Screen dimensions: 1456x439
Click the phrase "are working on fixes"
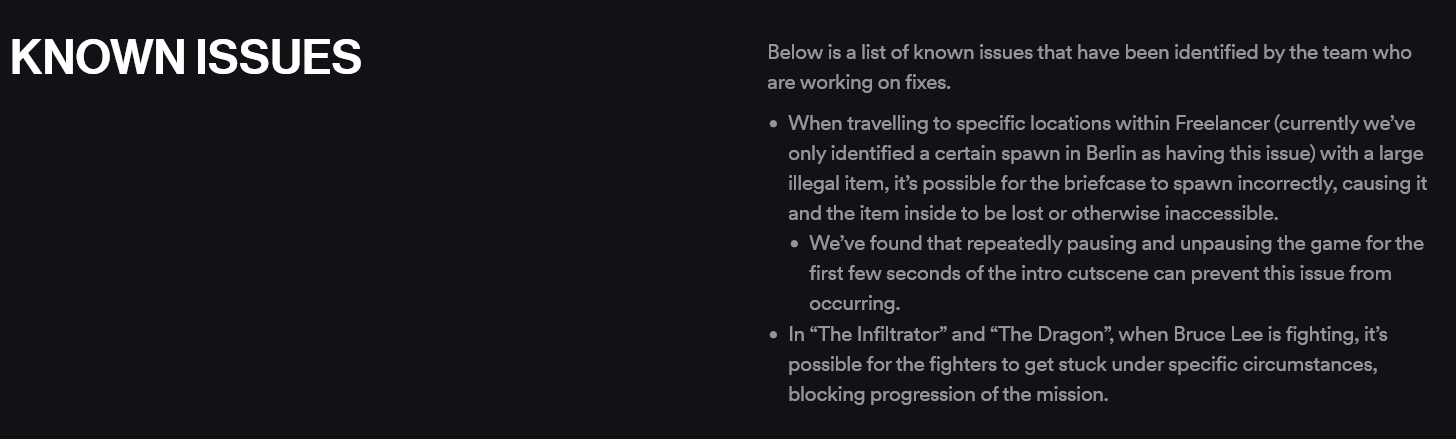coord(858,83)
